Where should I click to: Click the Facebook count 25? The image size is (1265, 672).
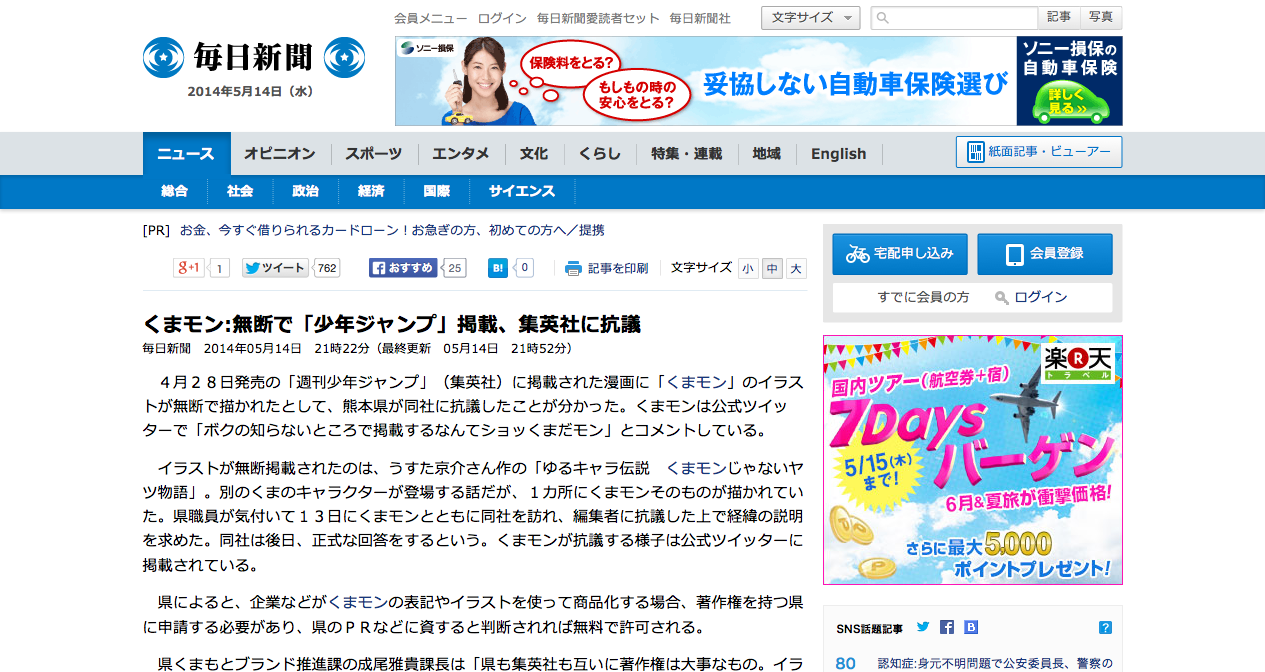point(455,268)
